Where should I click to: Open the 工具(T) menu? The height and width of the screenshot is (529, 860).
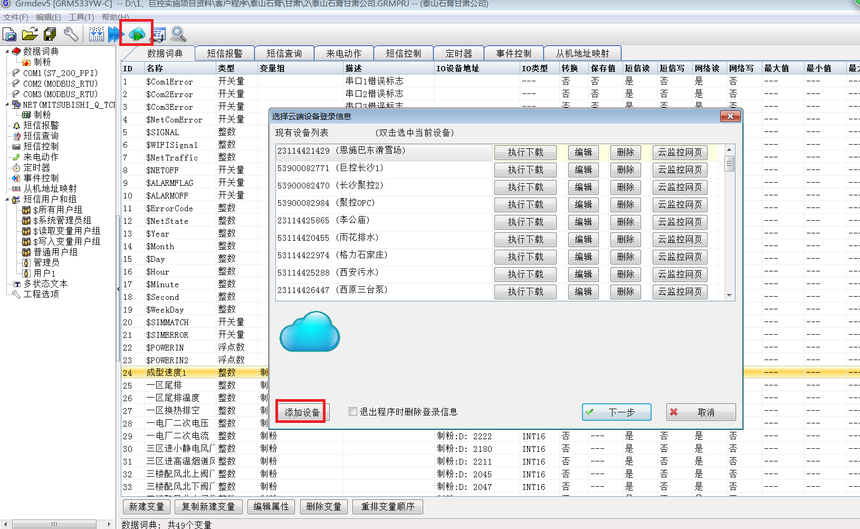click(x=81, y=17)
